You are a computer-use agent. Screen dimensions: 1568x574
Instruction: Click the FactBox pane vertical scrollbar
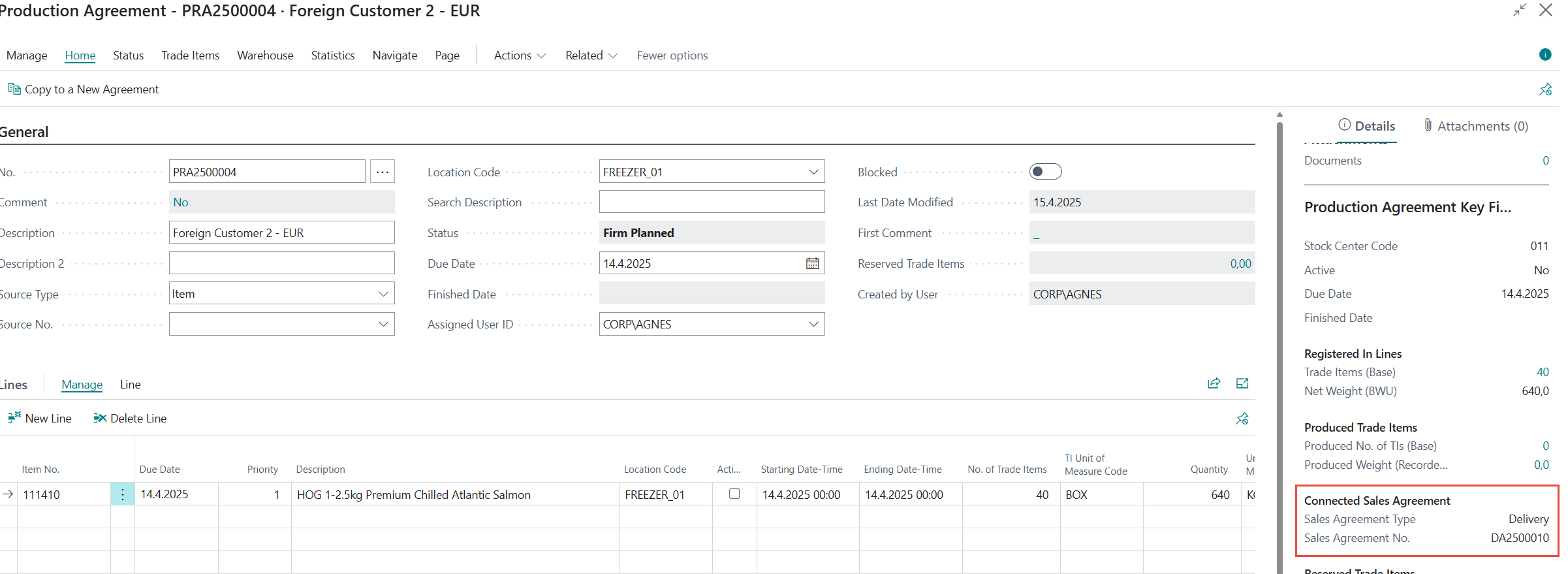coord(1279,327)
